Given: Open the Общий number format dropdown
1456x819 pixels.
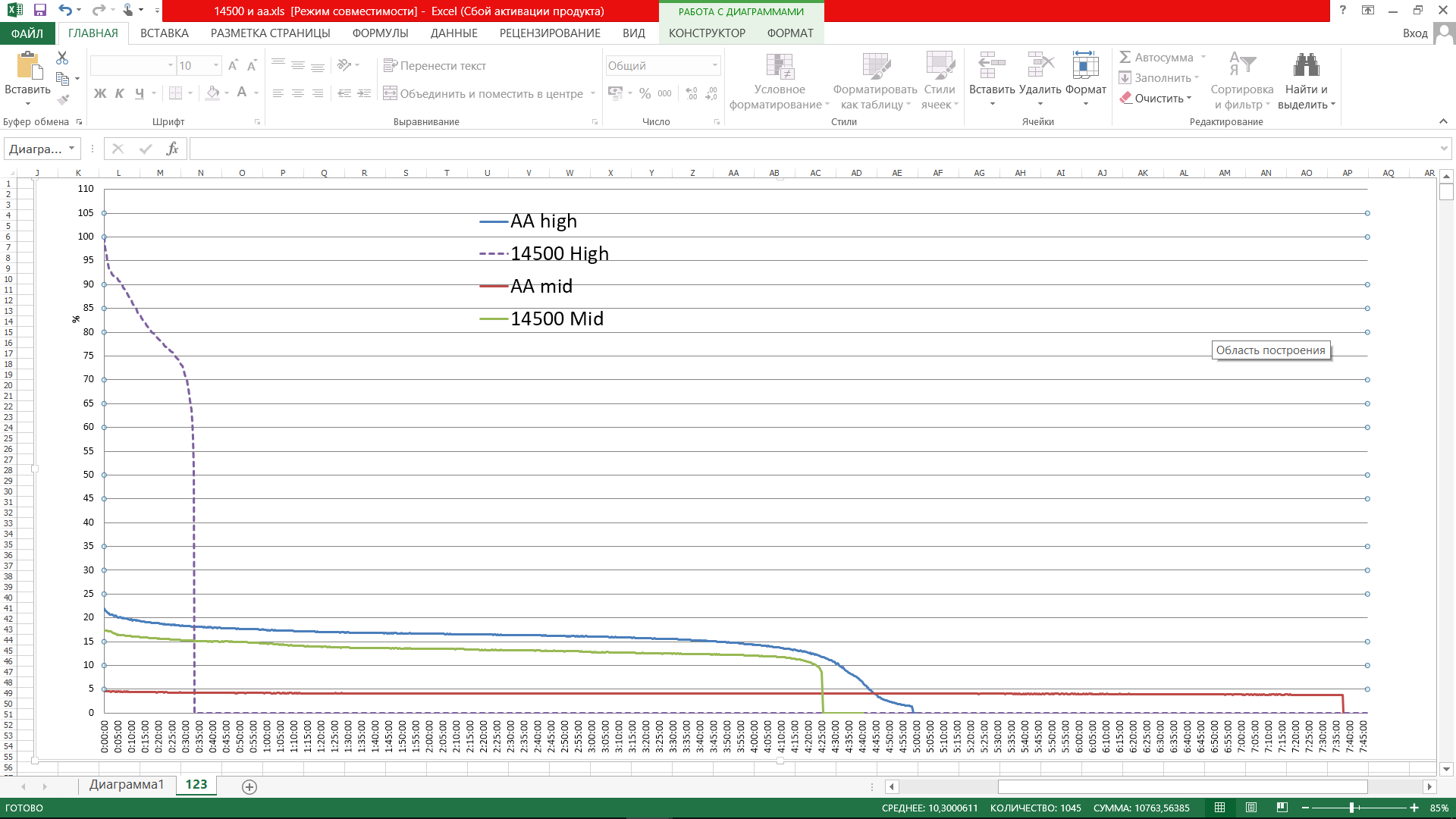Looking at the screenshot, I should point(714,66).
